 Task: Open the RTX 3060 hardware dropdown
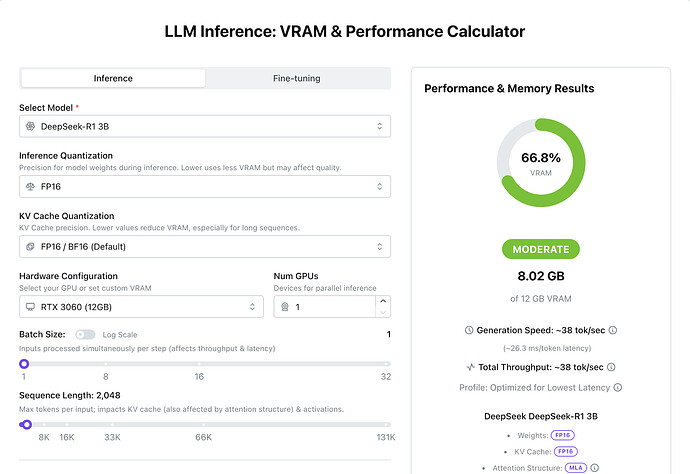(x=141, y=306)
